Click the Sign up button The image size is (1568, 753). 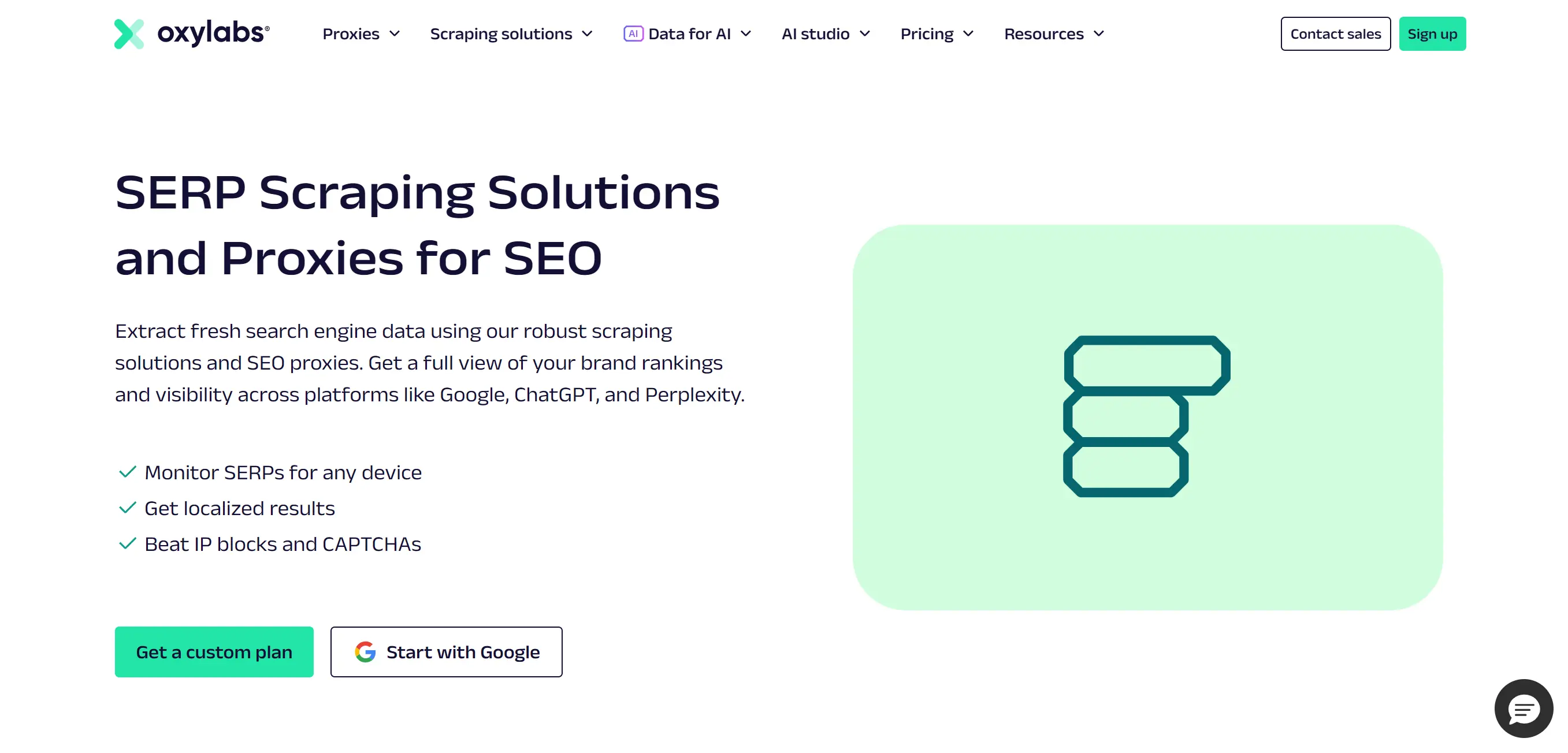click(1432, 34)
